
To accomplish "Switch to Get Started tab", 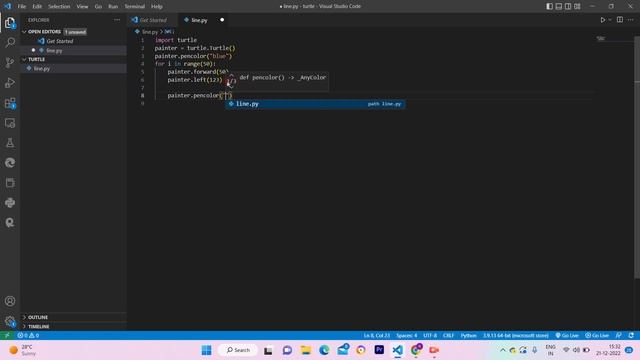I will coord(153,20).
